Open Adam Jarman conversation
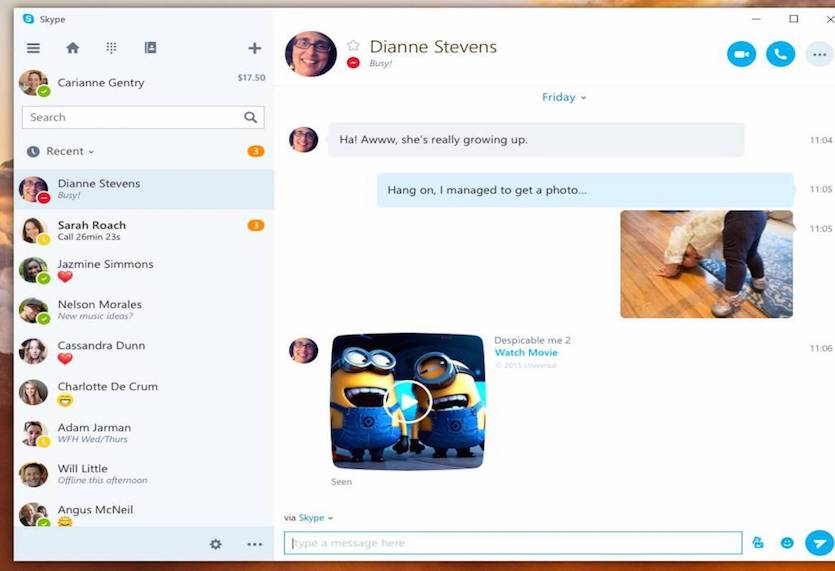This screenshot has width=835, height=571. pos(144,433)
